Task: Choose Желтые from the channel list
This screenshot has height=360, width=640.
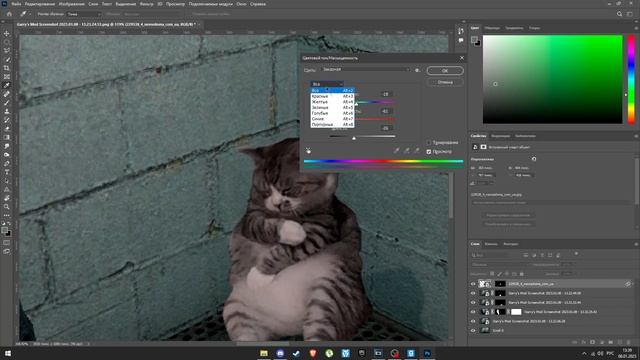Action: click(332, 102)
